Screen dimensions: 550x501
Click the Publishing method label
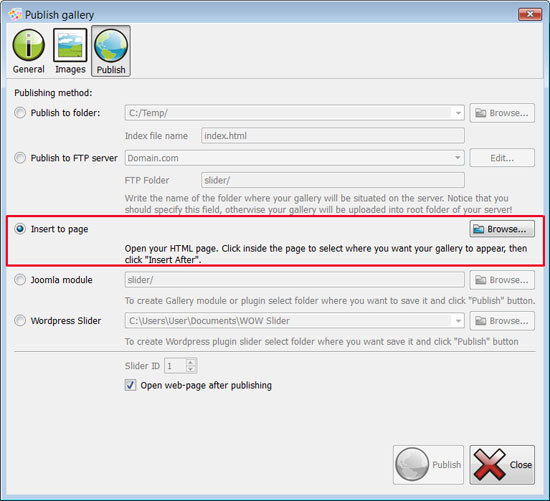[53, 93]
